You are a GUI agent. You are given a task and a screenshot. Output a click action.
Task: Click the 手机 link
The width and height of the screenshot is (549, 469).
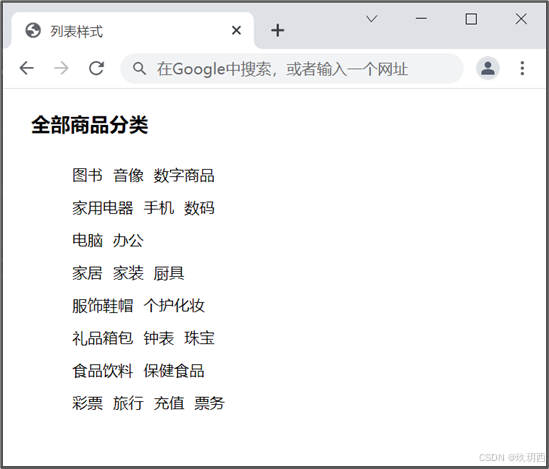[159, 208]
